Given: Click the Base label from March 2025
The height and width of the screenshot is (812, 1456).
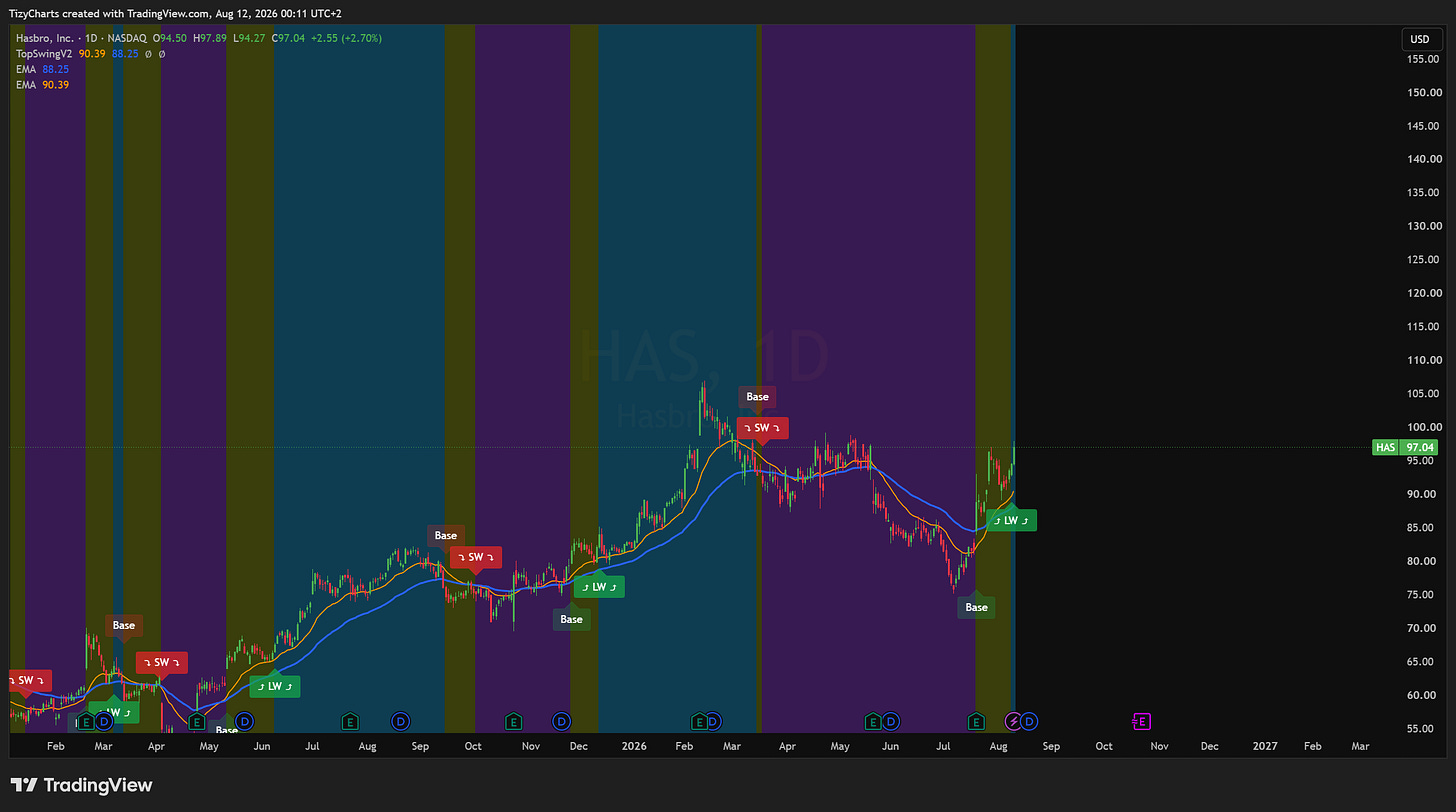Looking at the screenshot, I should 124,626.
